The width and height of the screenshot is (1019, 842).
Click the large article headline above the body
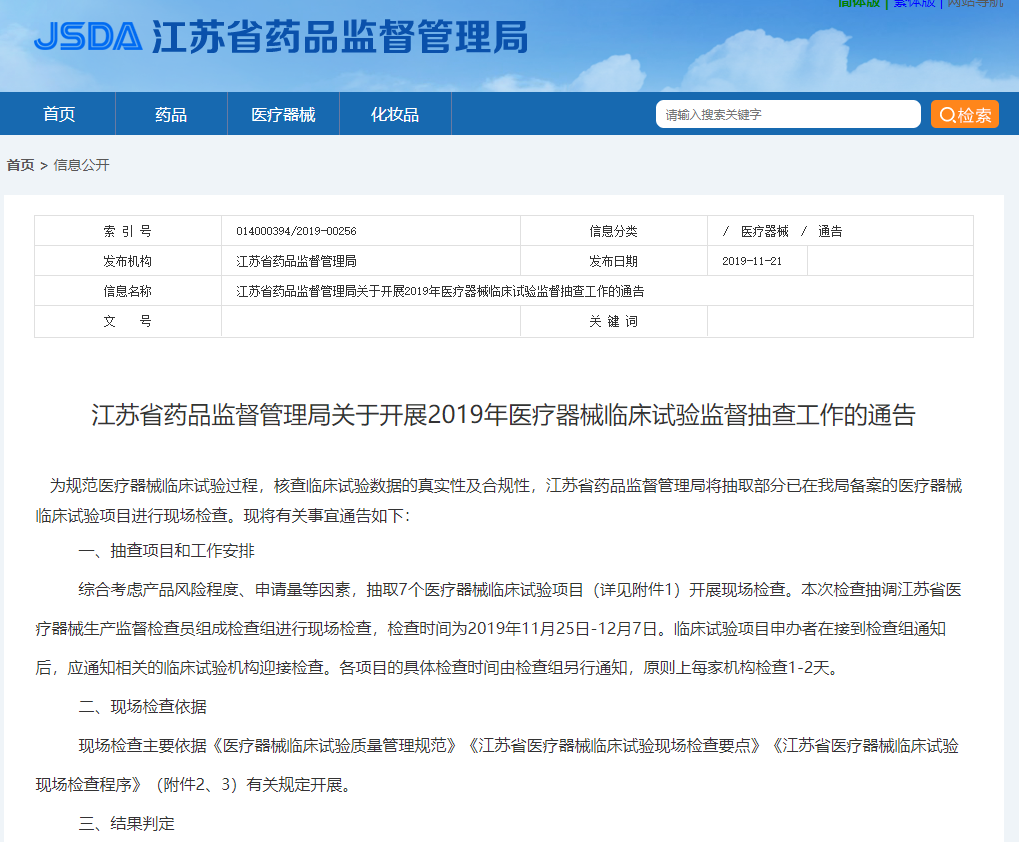[x=503, y=416]
